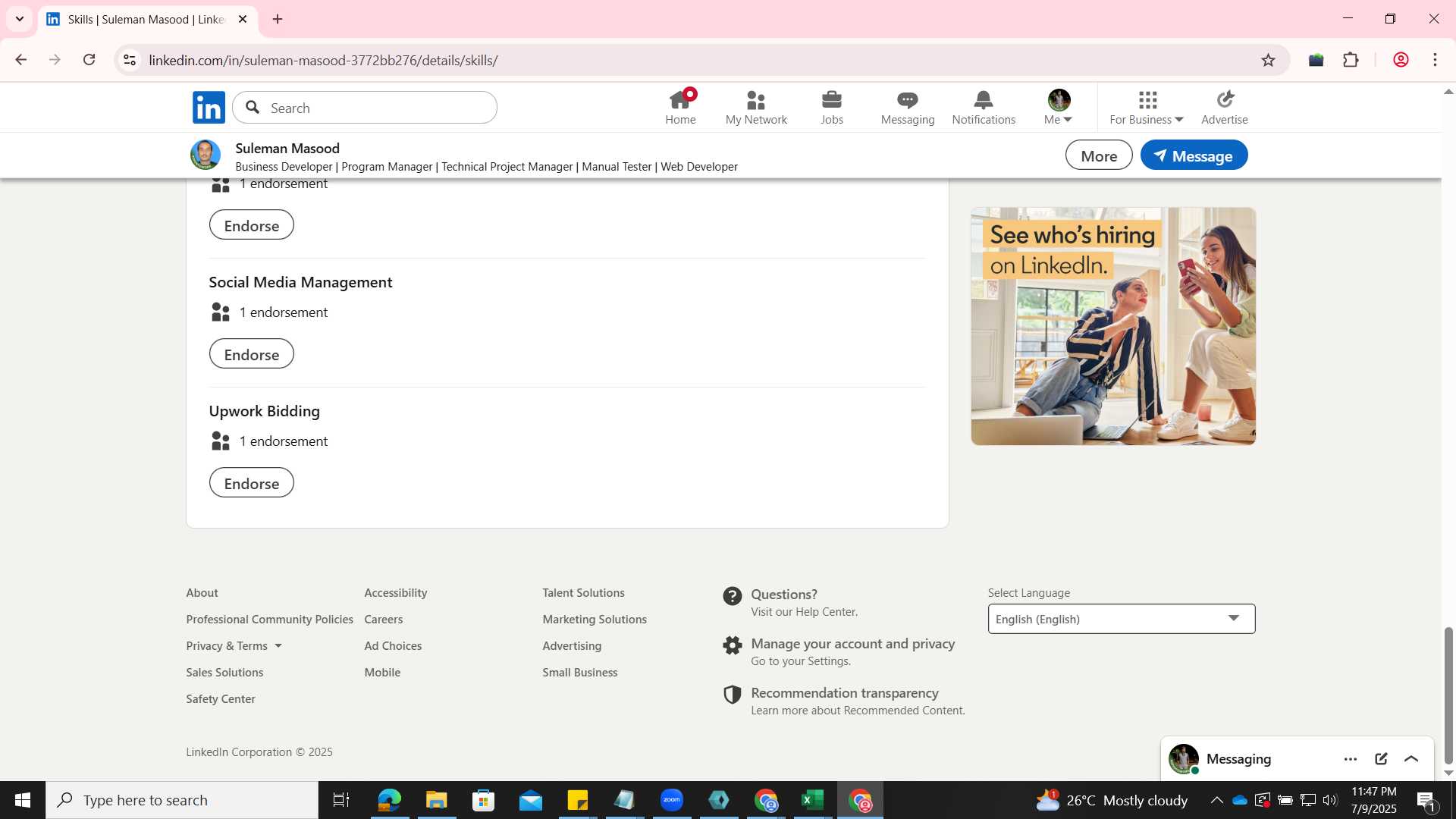Open Excel from the taskbar

point(813,800)
